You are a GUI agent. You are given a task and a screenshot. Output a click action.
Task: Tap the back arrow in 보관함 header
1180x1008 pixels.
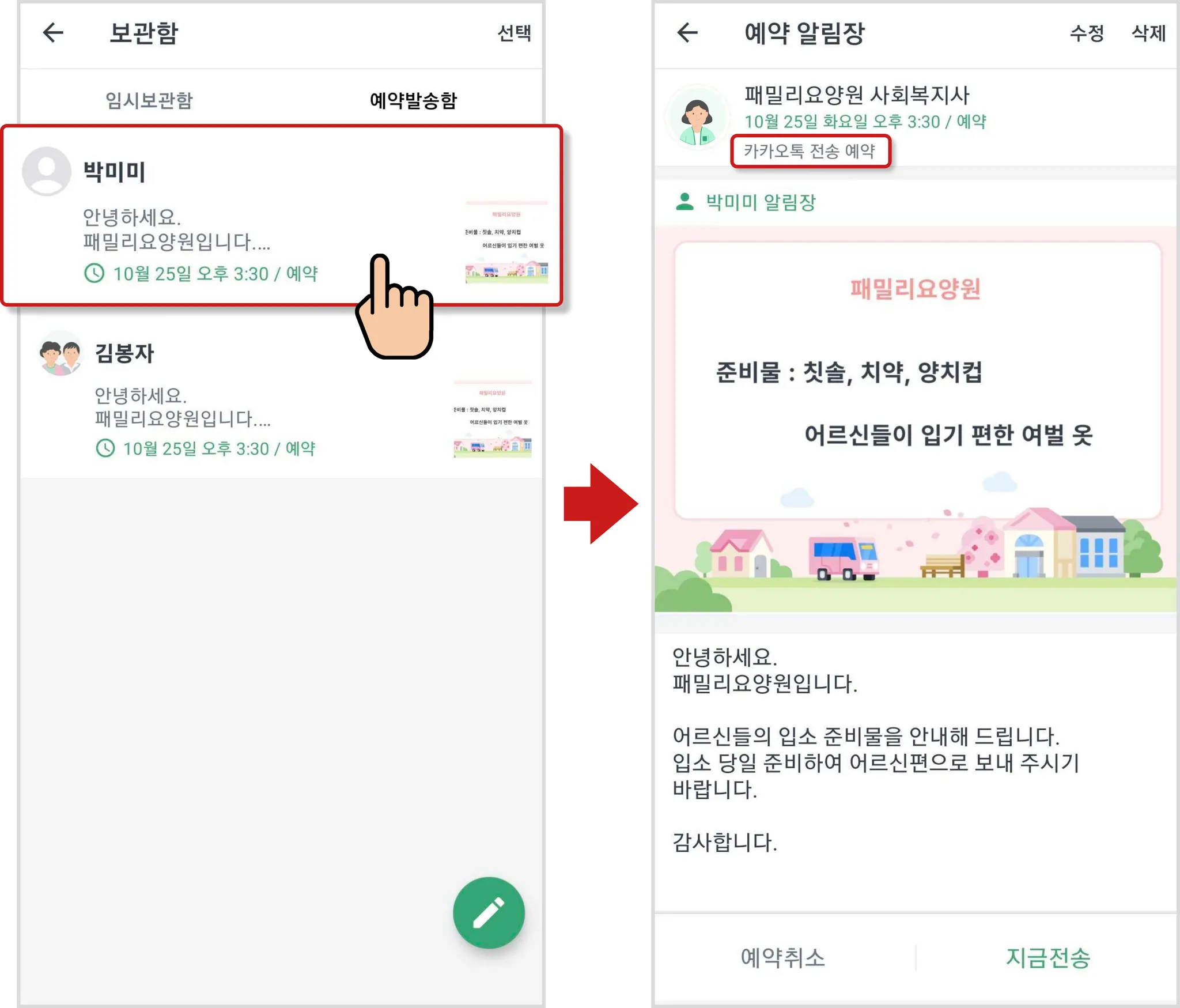tap(53, 32)
